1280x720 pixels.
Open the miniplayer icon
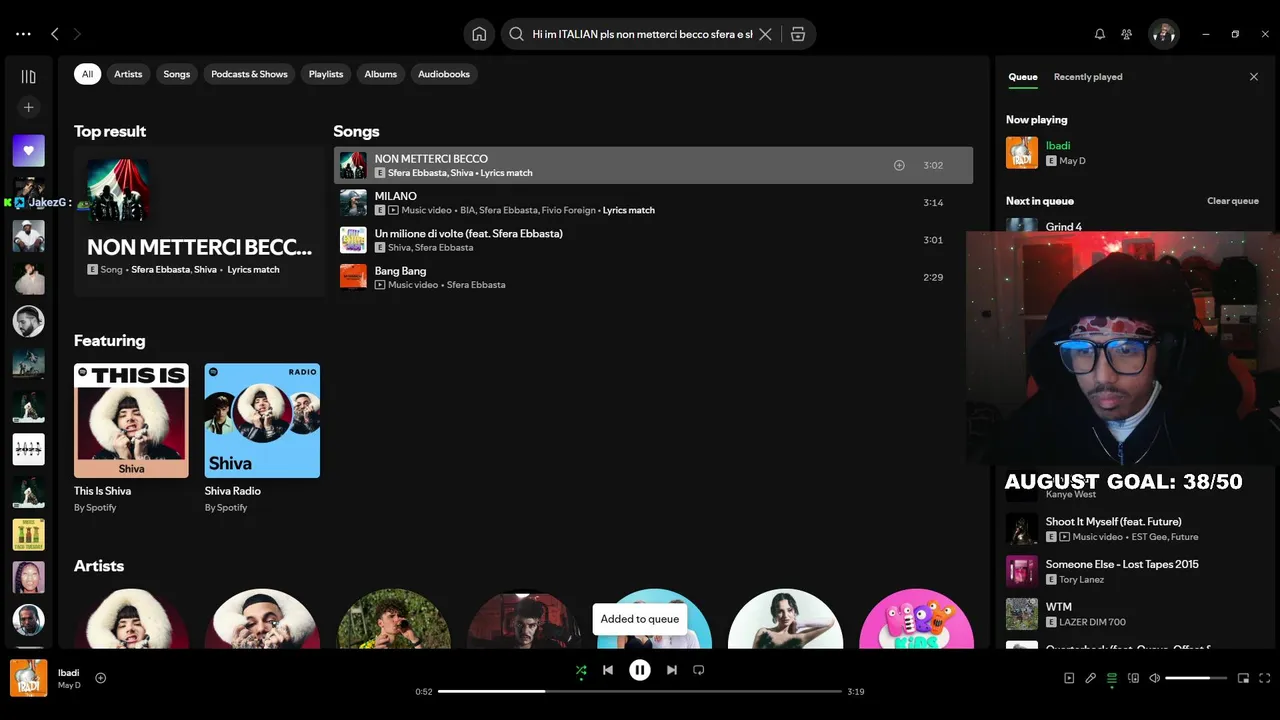[1243, 678]
